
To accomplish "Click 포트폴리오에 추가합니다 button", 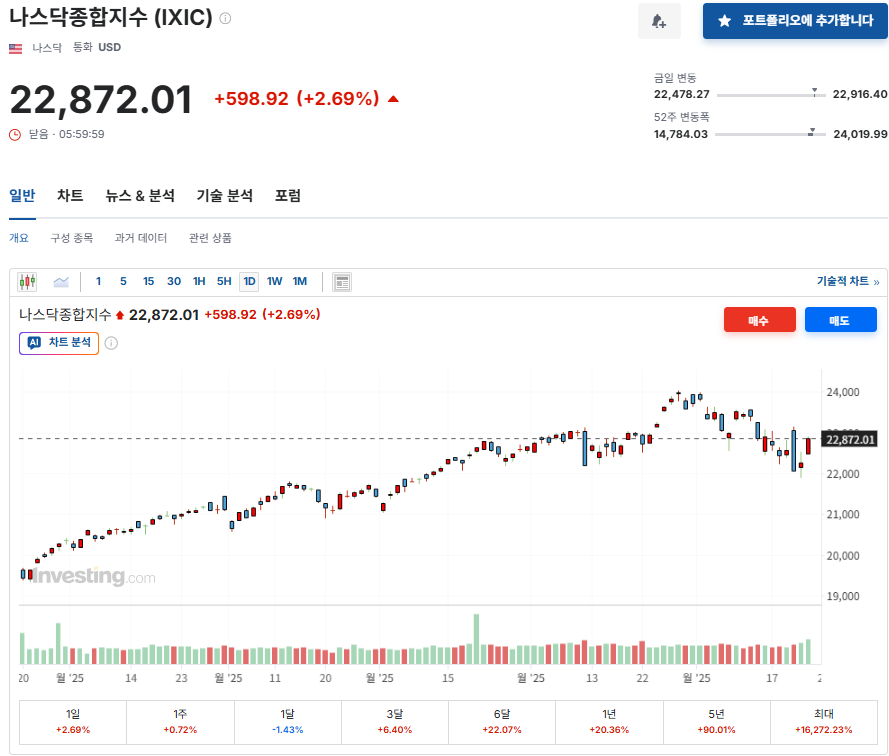I will point(795,21).
